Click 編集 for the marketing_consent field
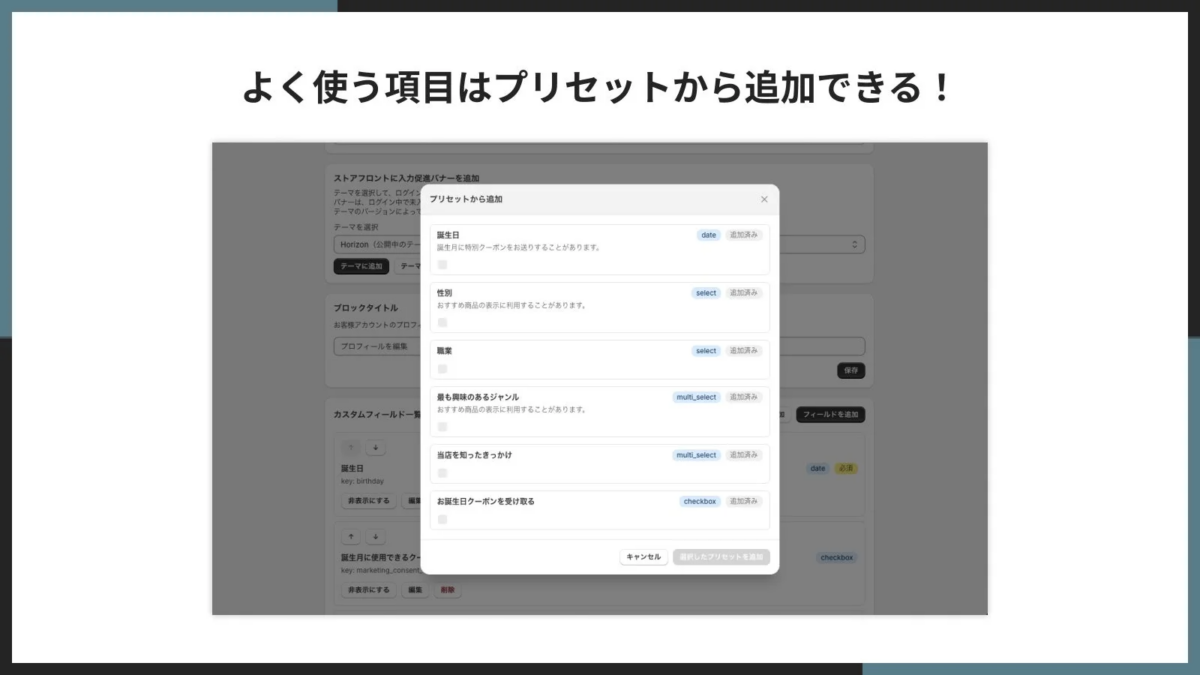Image resolution: width=1200 pixels, height=675 pixels. (415, 590)
